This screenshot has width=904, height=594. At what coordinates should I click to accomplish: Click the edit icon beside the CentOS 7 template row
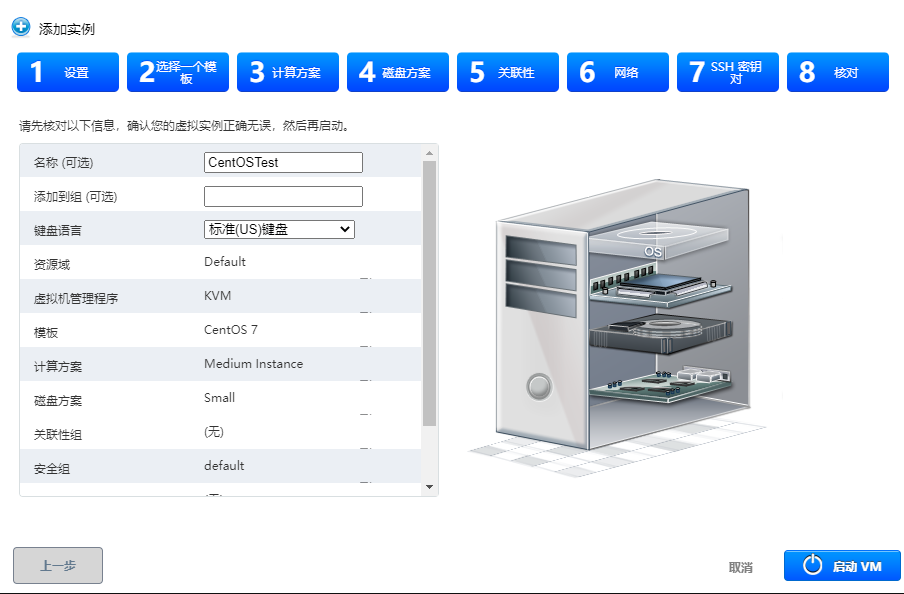[x=366, y=346]
